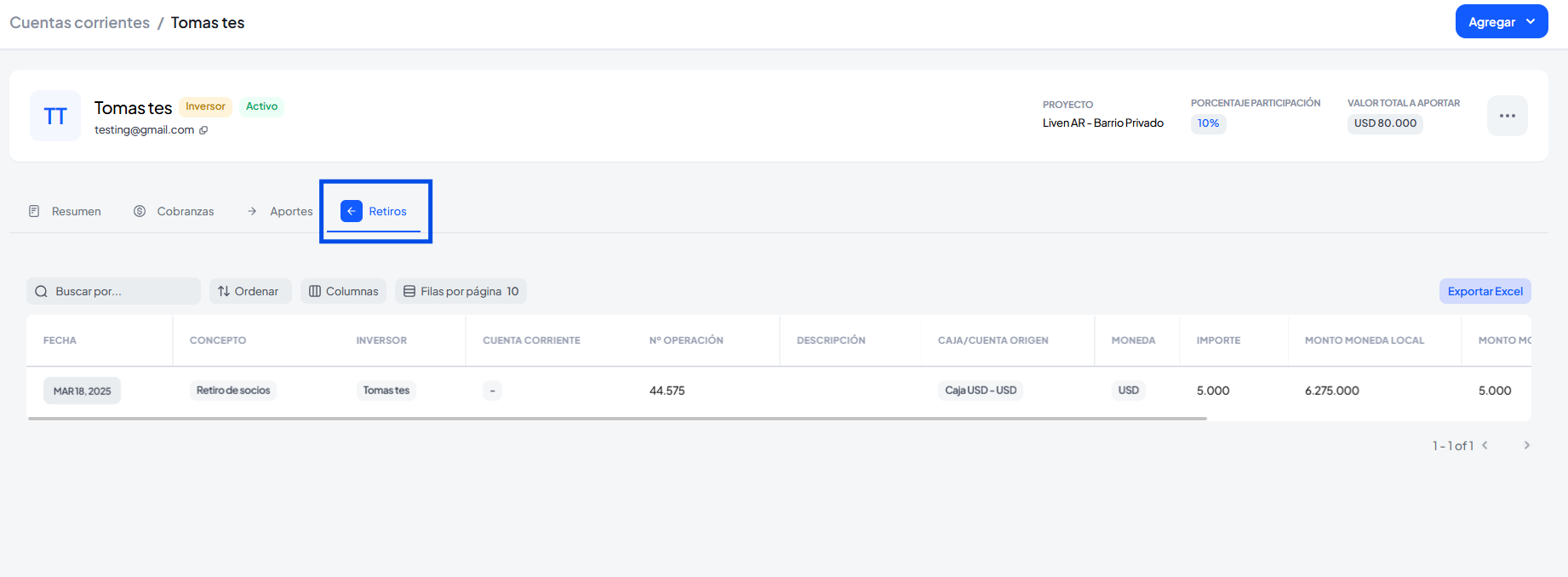The image size is (1568, 577).
Task: Go to the previous page arrow
Action: (x=1485, y=445)
